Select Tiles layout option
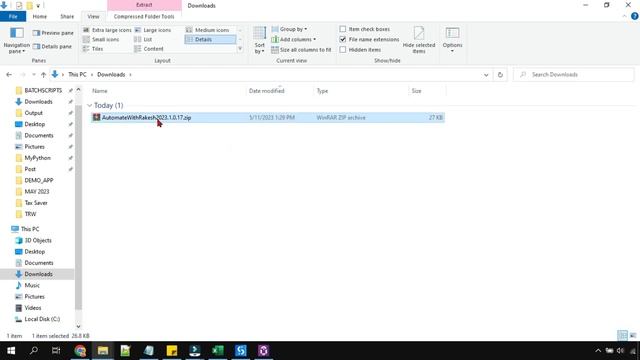This screenshot has width=640, height=360. [93, 49]
